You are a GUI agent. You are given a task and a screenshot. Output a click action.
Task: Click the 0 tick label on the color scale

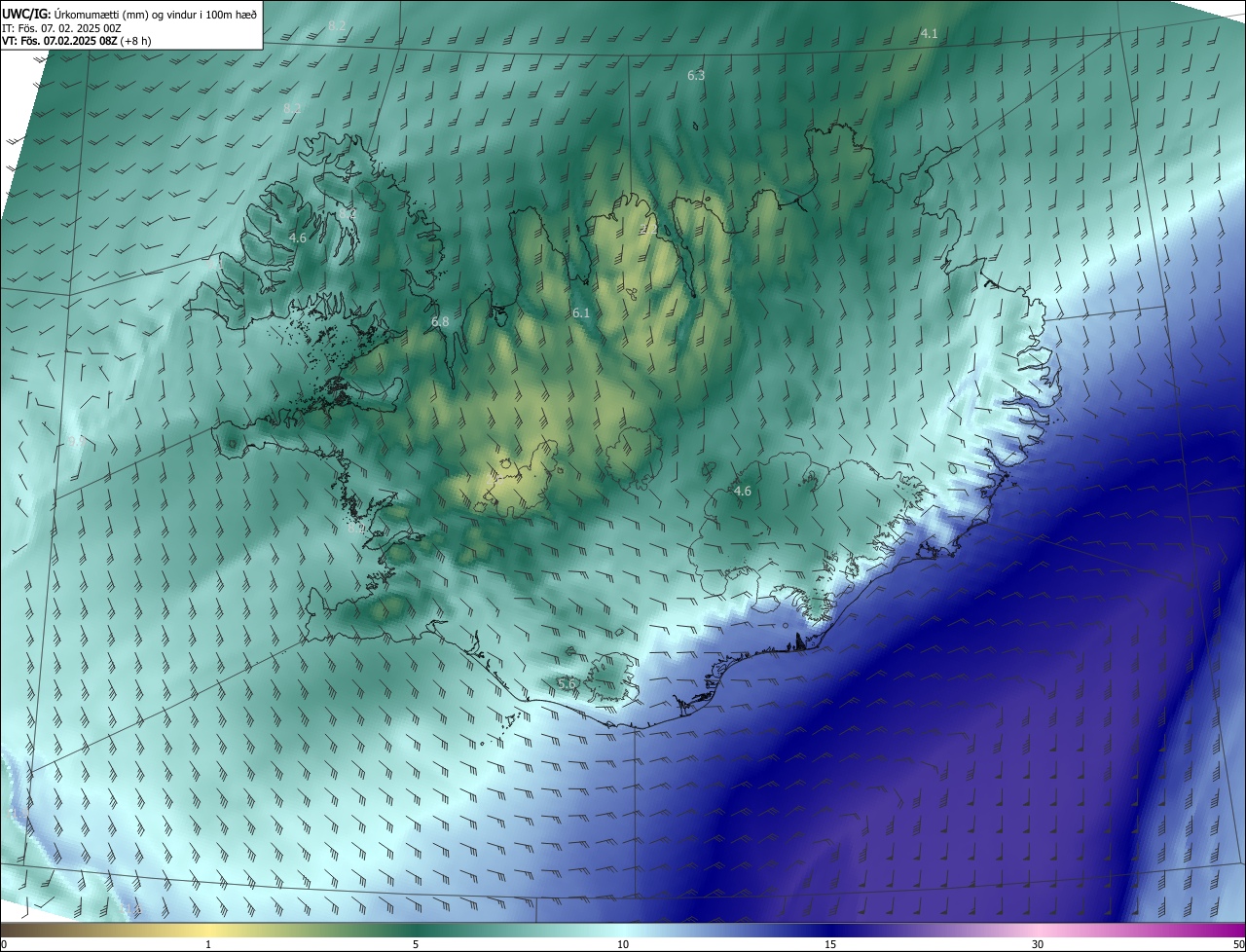4,944
